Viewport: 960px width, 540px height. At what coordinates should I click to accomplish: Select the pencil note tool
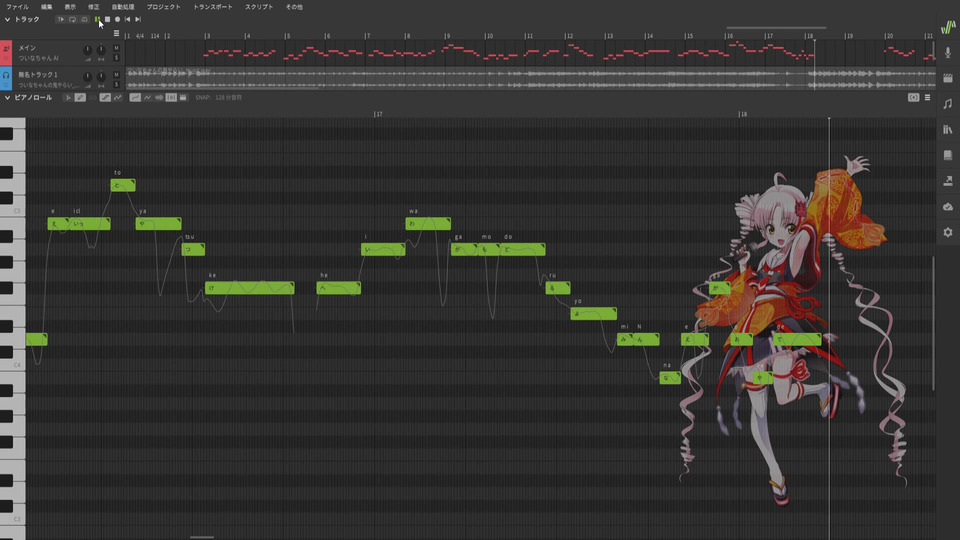click(x=80, y=97)
